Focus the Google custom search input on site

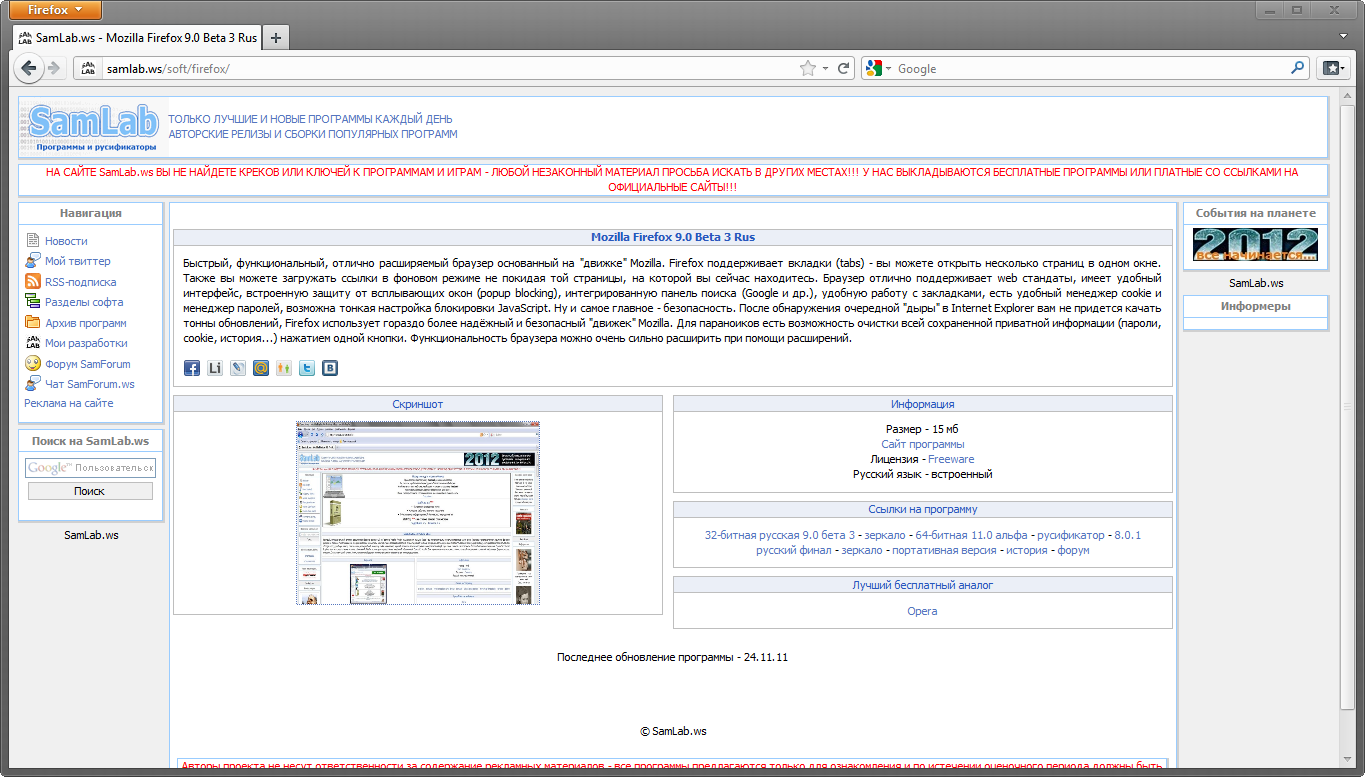click(x=90, y=468)
